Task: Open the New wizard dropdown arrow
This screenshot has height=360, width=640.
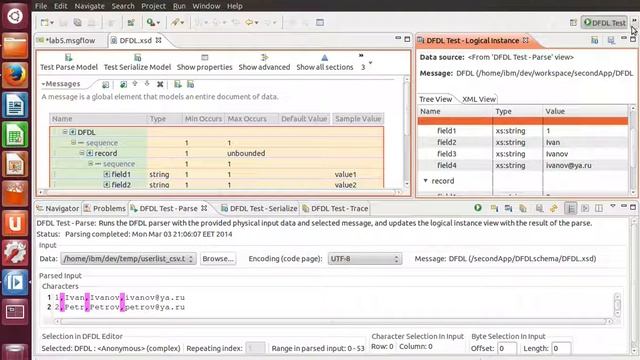Action: pos(52,23)
